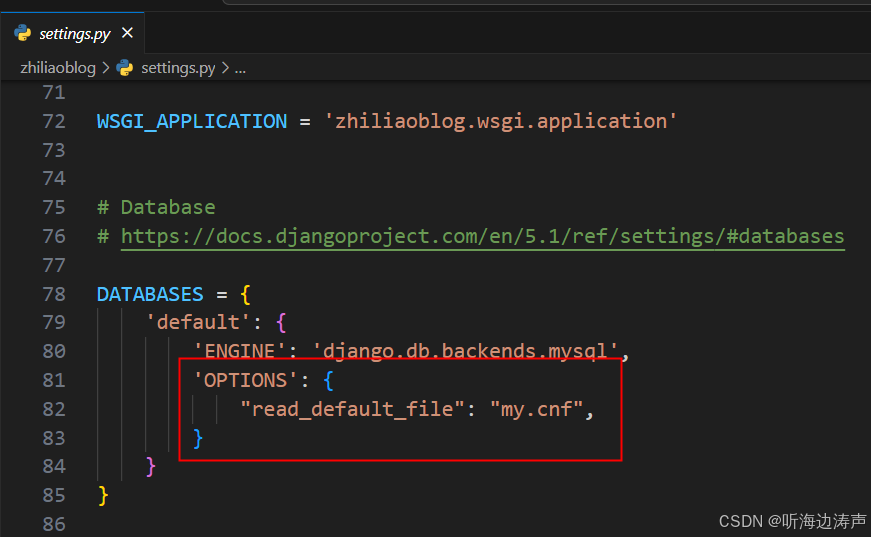Open zhiliaoblog folder in breadcrumb

pos(58,68)
